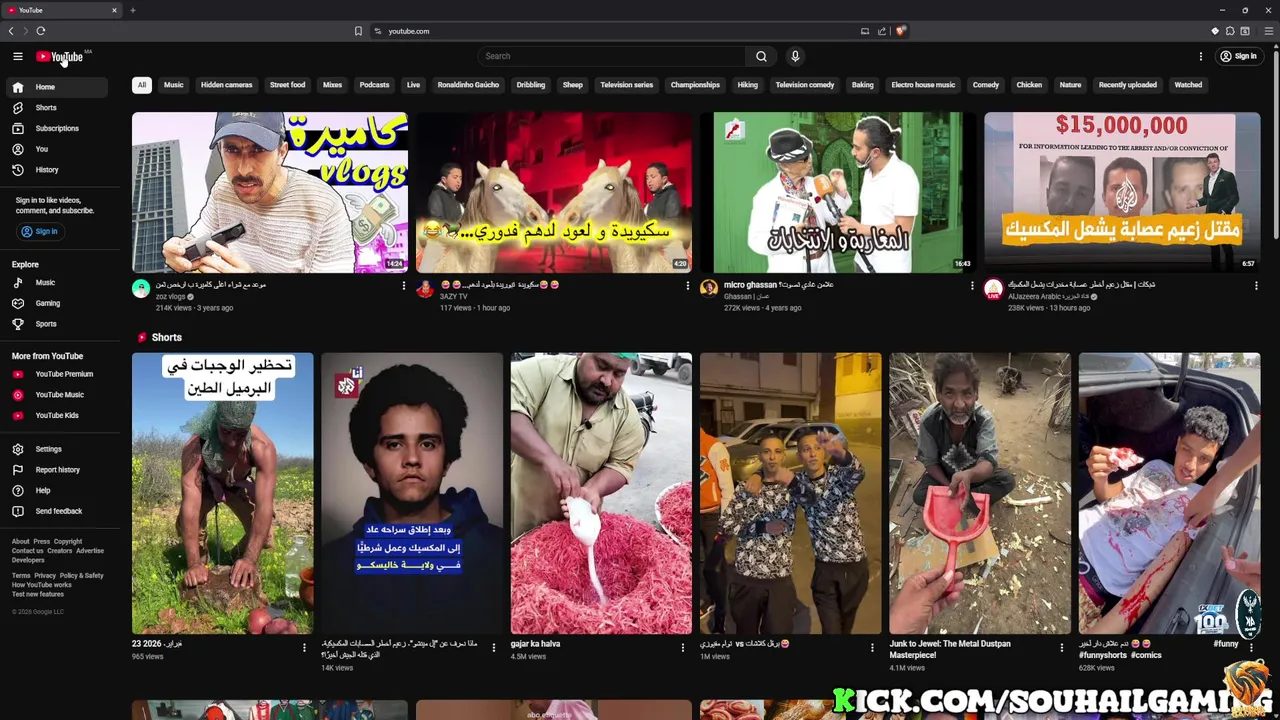Reload the page with the browser refresh button

[41, 31]
